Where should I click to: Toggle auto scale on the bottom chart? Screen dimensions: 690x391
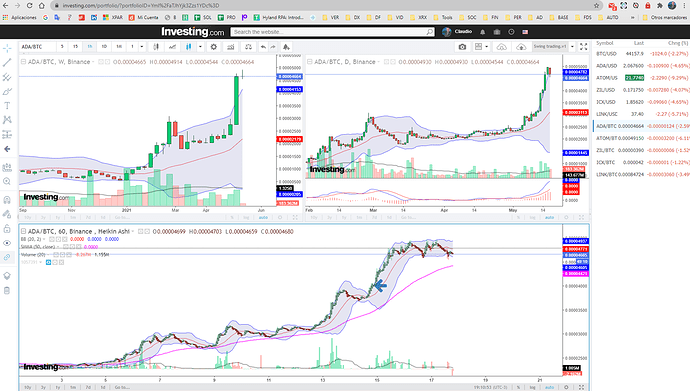pos(549,387)
